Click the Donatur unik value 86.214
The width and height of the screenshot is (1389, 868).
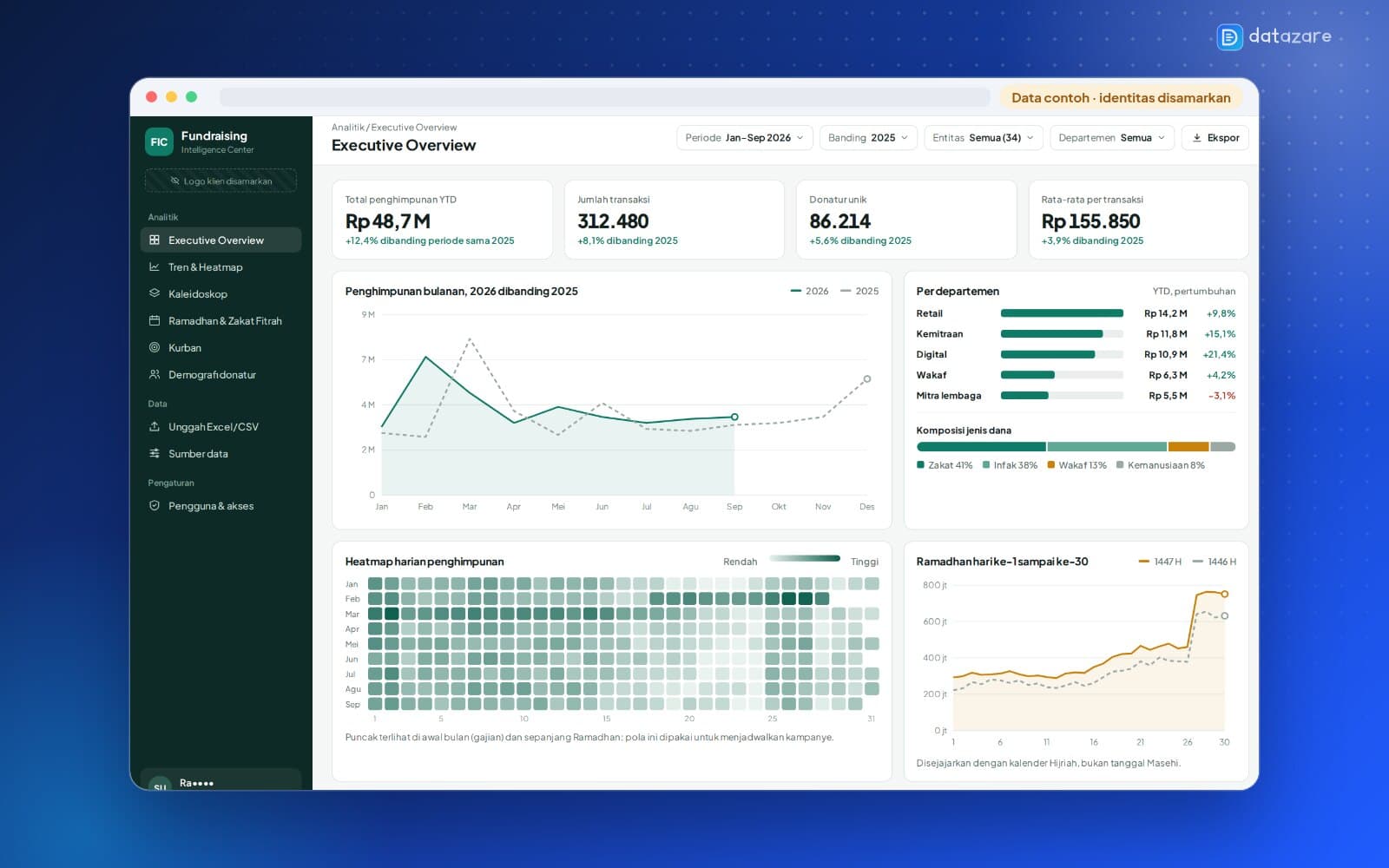pyautogui.click(x=839, y=221)
